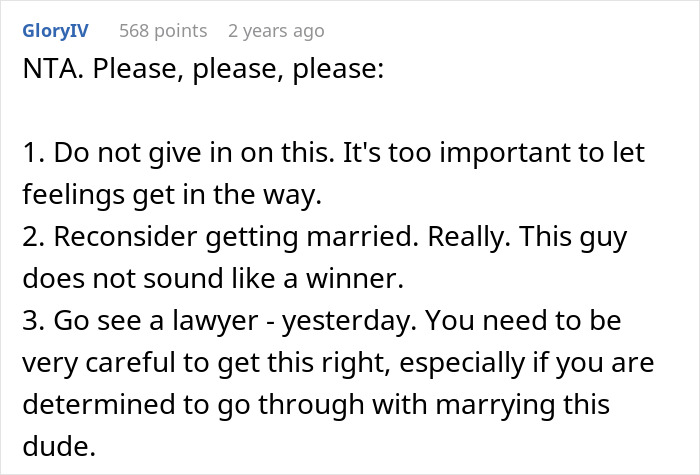700x475 pixels.
Task: Click the word 'winner' in point two
Action: click(x=354, y=279)
